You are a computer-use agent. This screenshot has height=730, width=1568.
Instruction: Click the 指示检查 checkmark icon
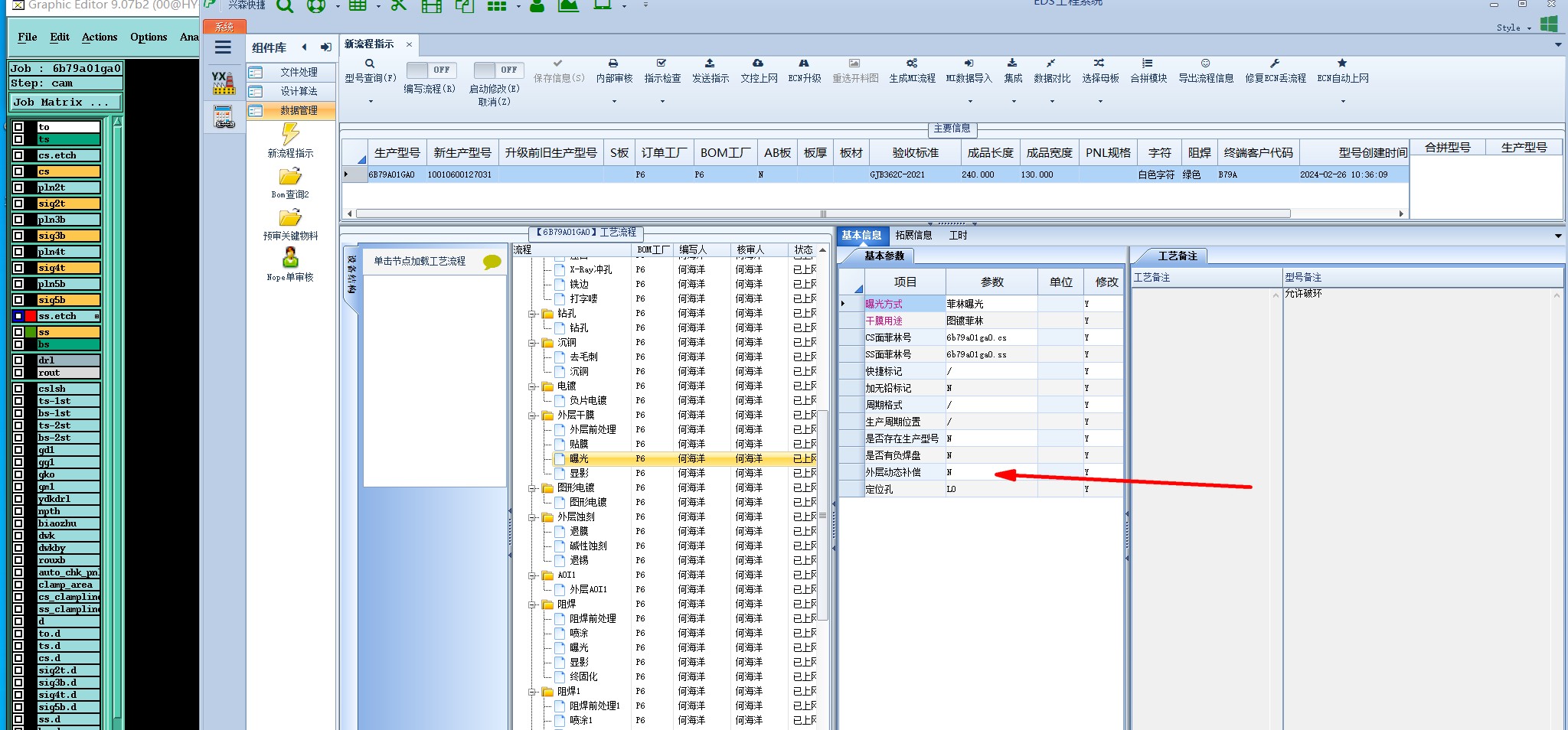661,64
